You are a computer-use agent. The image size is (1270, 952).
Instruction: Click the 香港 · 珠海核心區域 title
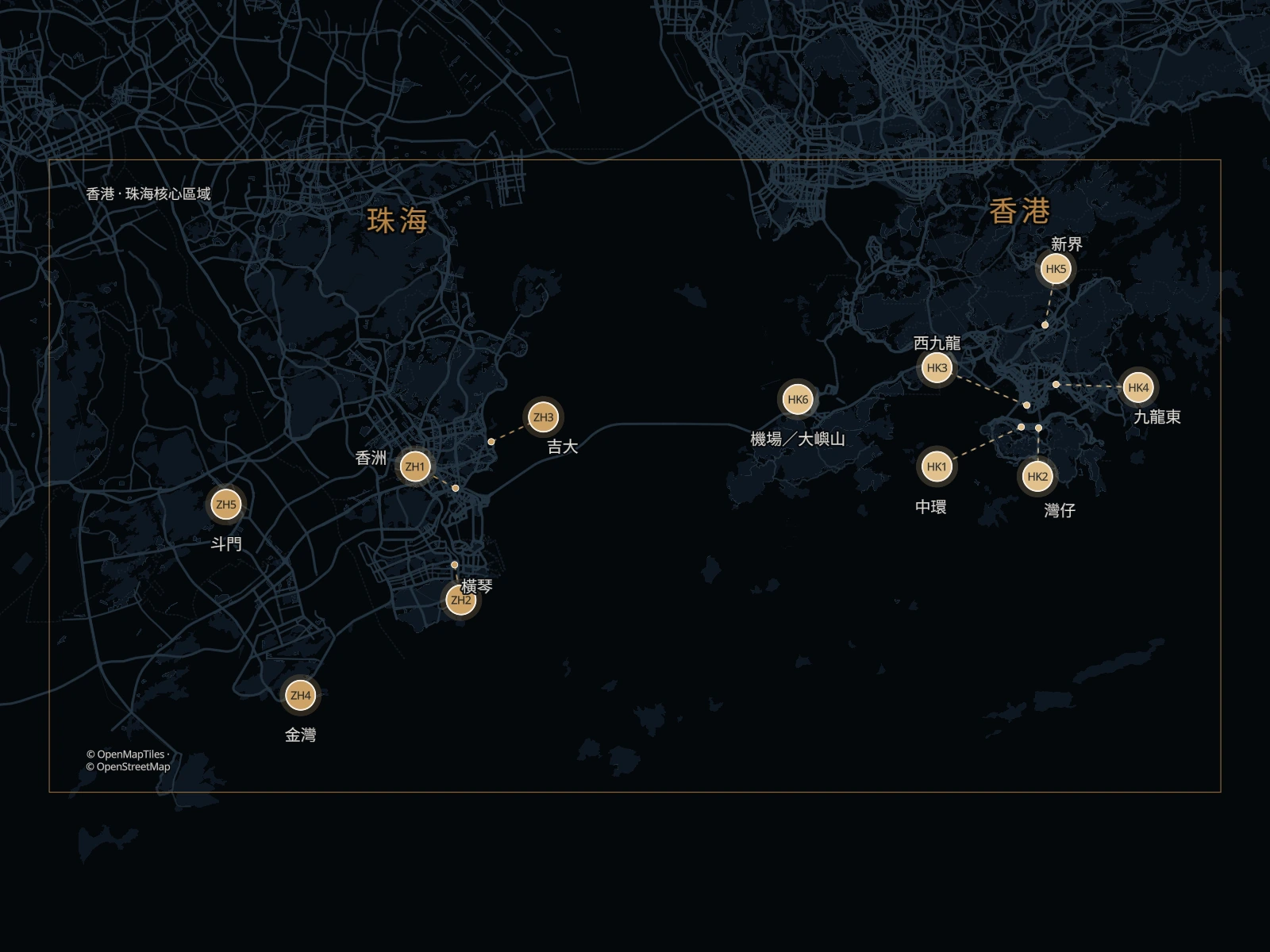click(148, 194)
